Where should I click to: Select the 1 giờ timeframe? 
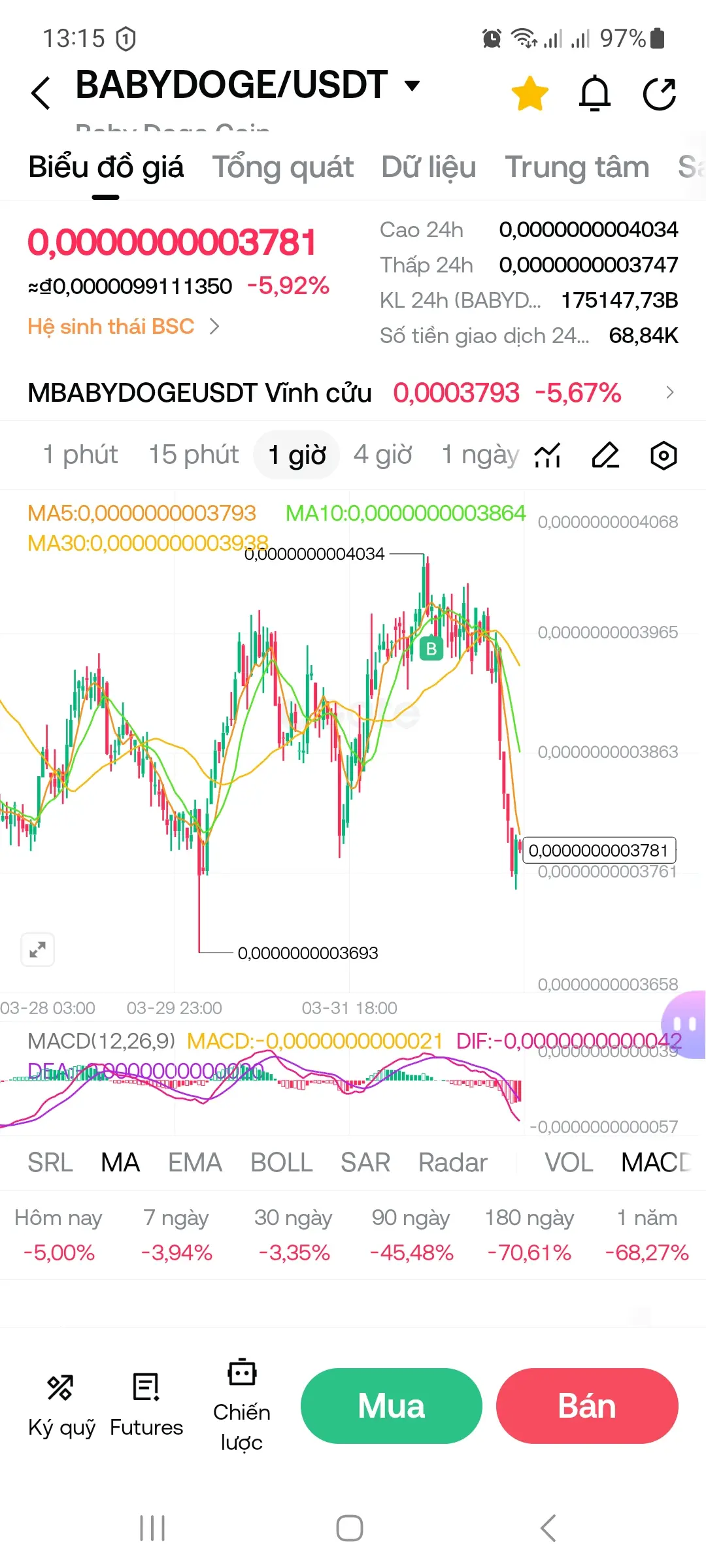click(x=297, y=455)
